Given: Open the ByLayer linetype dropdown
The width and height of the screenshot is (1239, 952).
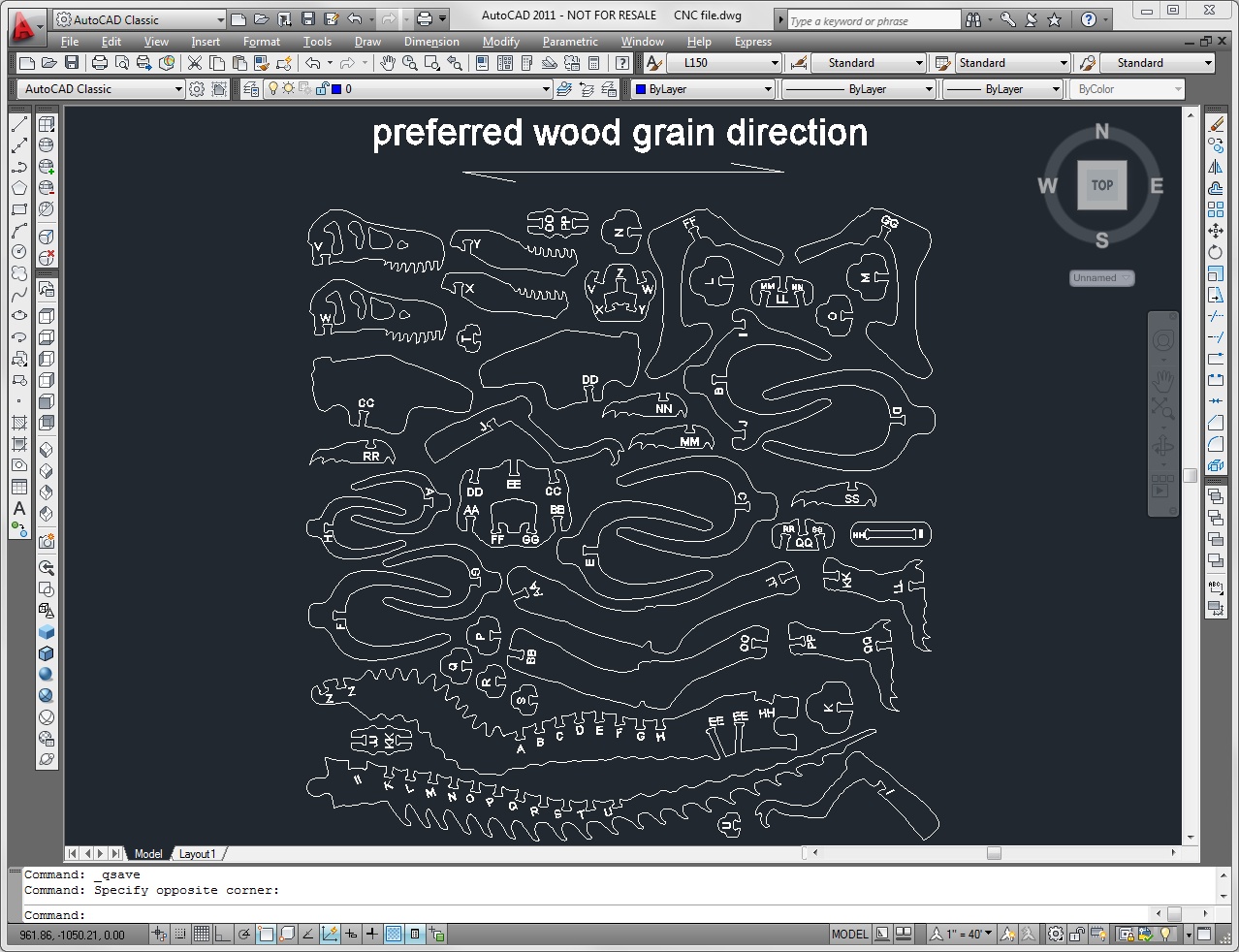Looking at the screenshot, I should pos(858,89).
